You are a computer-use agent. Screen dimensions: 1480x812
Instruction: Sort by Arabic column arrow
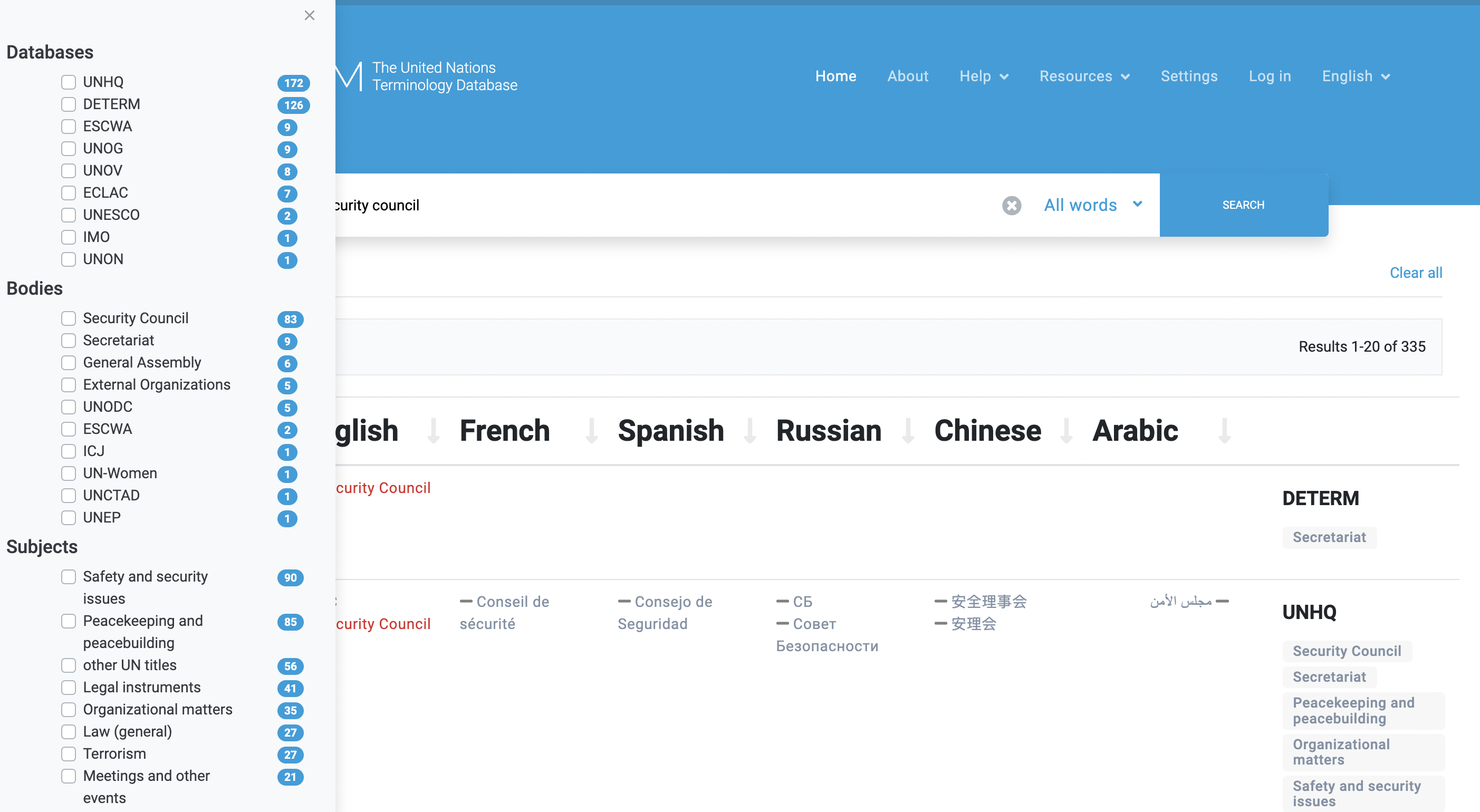tap(1224, 431)
